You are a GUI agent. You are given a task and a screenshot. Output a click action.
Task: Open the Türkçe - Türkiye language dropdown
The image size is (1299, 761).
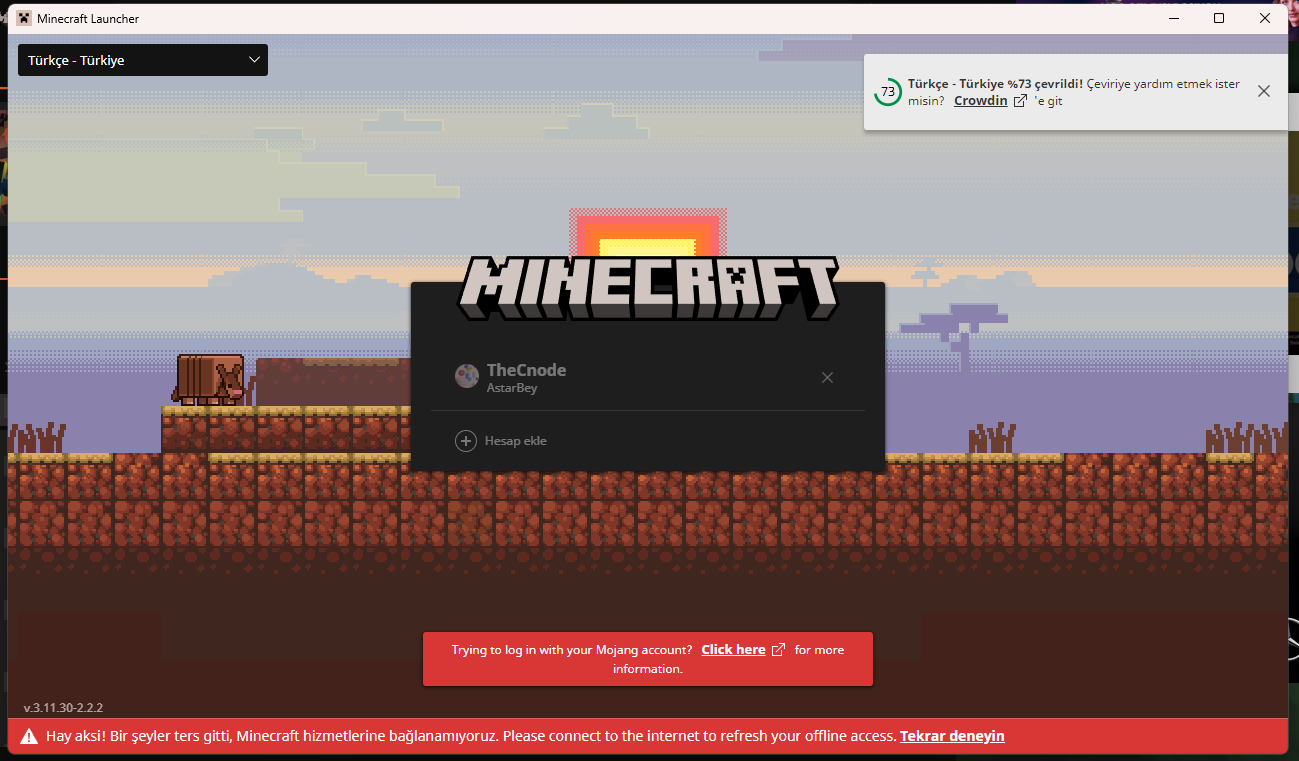(x=143, y=60)
